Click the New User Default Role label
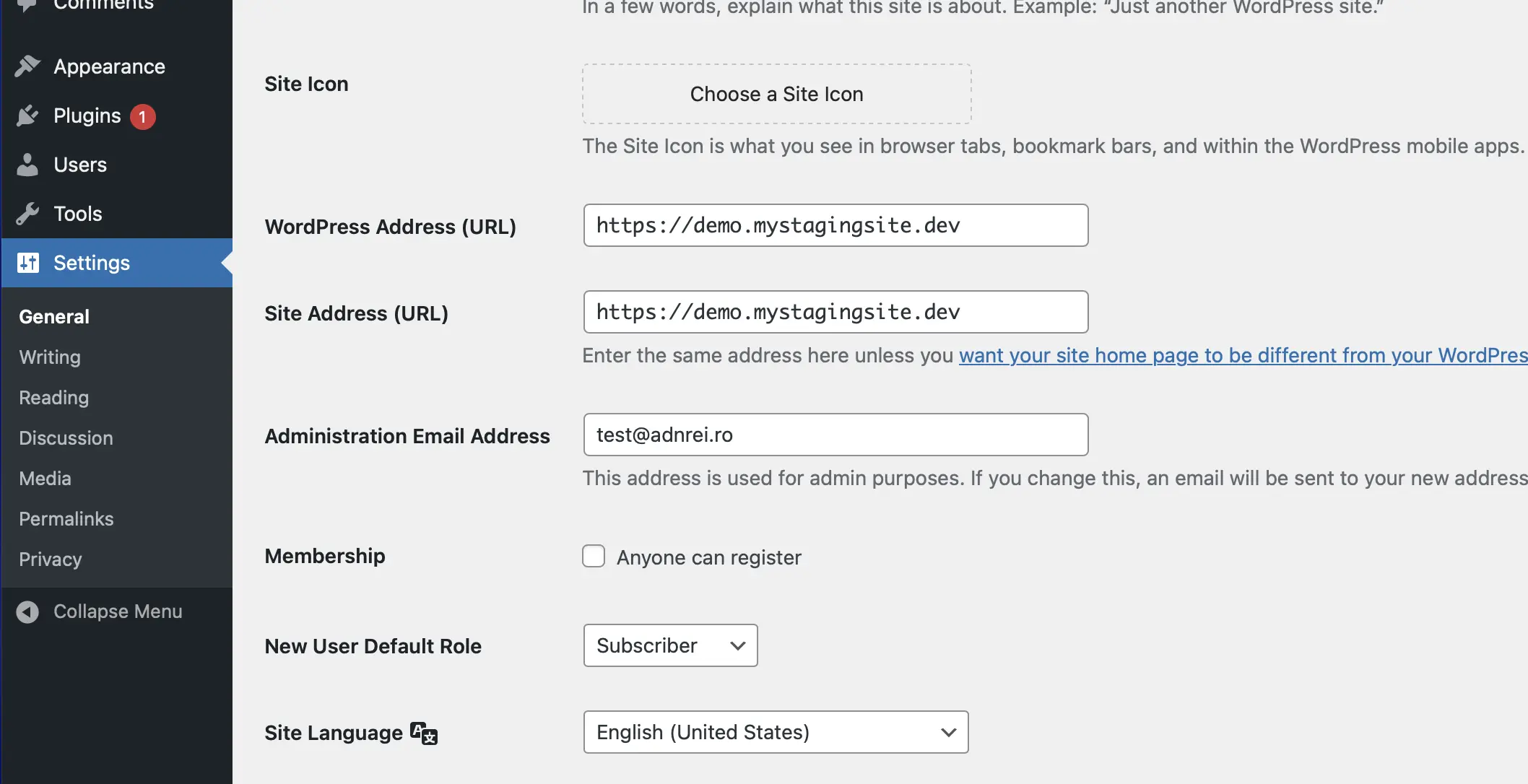 373,646
